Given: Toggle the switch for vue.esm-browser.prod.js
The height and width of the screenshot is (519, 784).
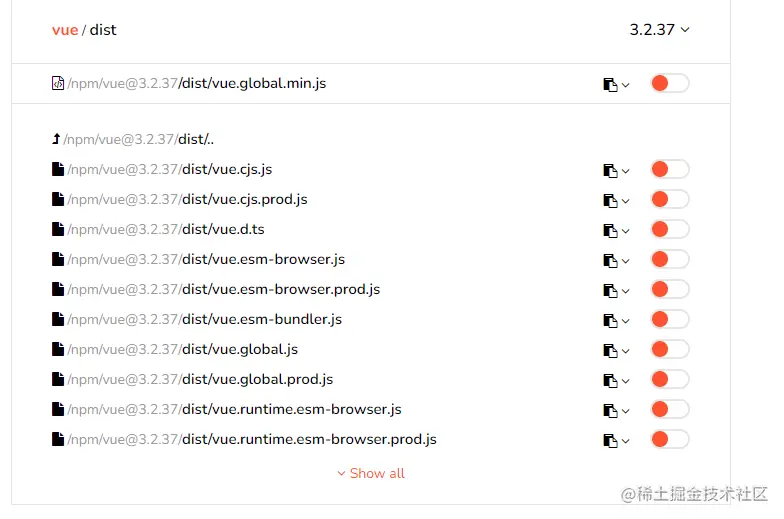Looking at the screenshot, I should (670, 289).
